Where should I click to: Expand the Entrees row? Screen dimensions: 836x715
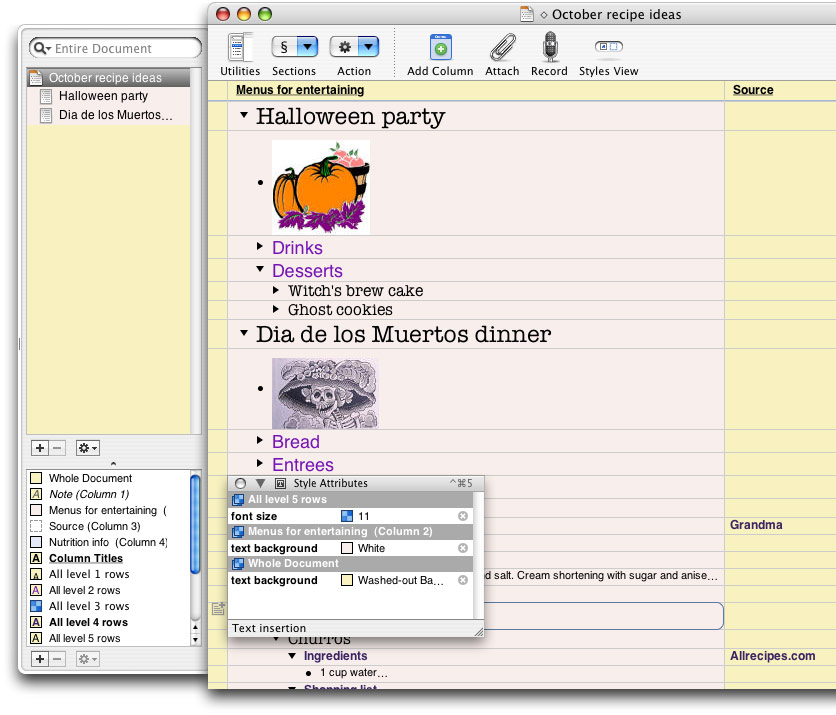pos(260,463)
